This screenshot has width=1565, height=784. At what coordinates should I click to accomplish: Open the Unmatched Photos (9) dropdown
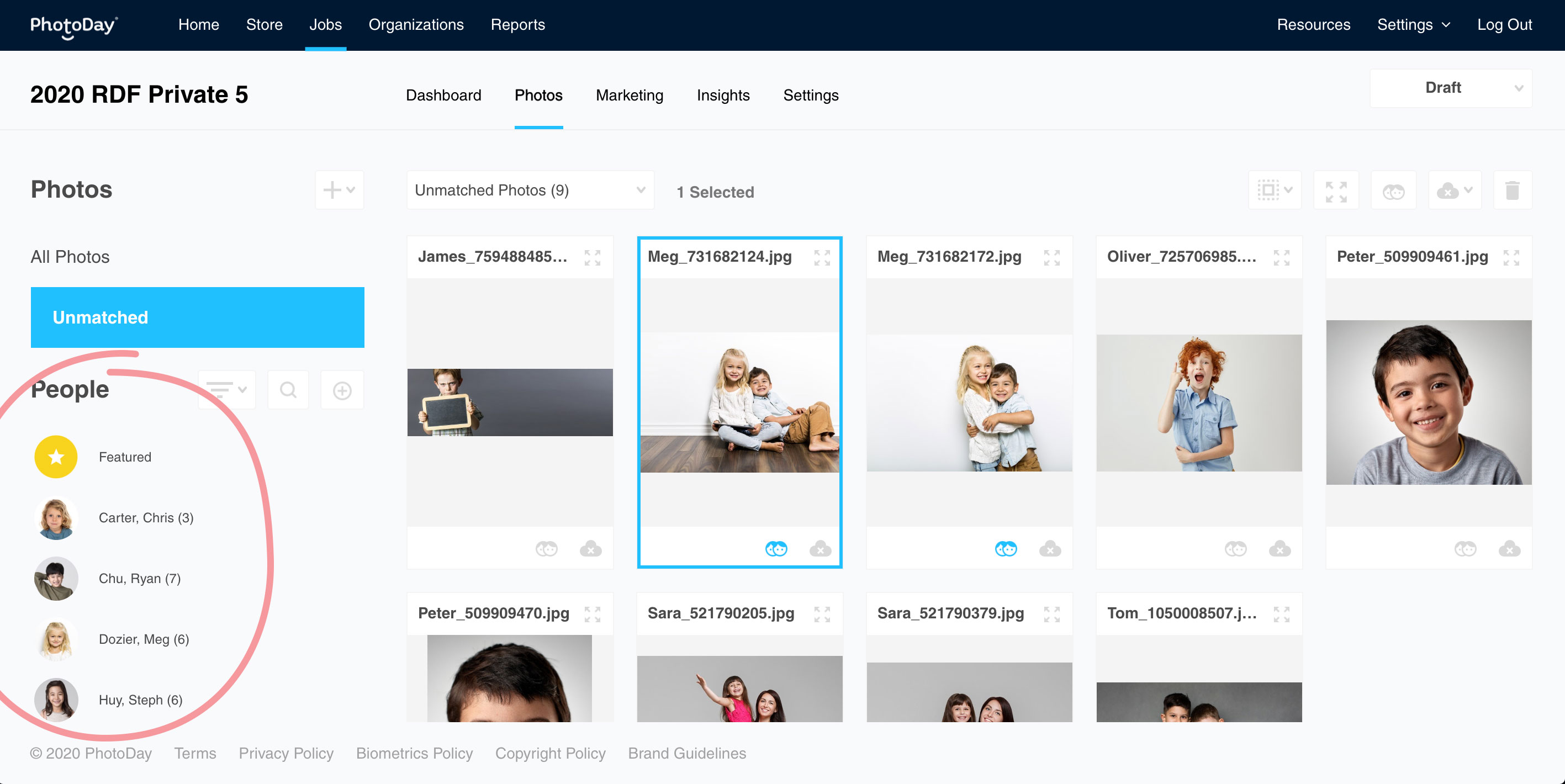coord(530,190)
